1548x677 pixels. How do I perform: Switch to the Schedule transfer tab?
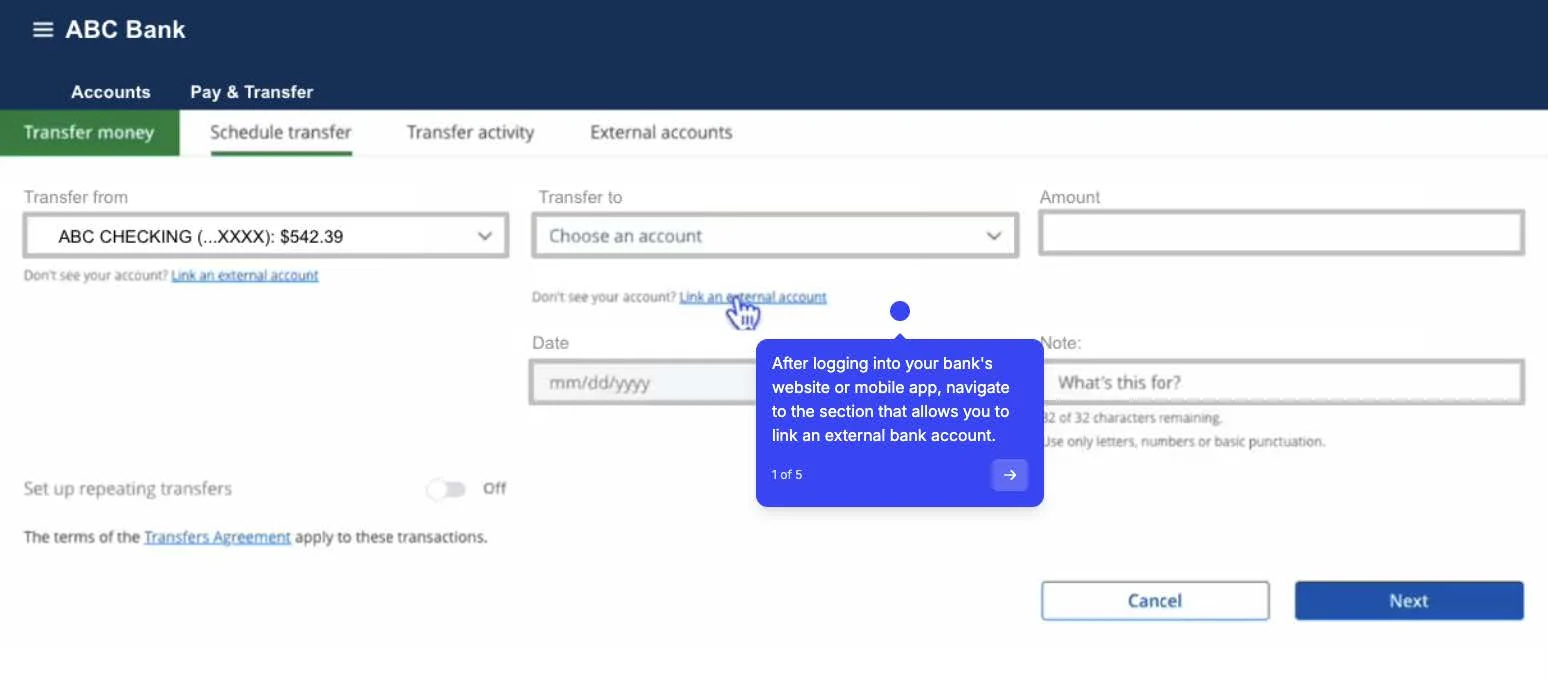(x=281, y=132)
